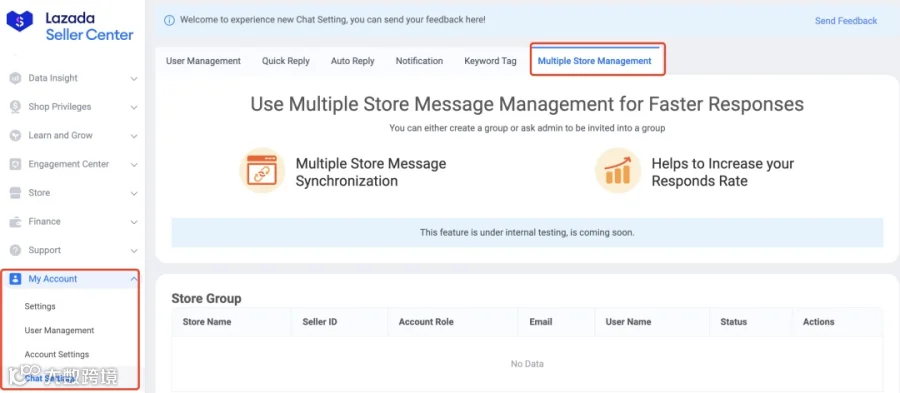This screenshot has width=900, height=393.
Task: Click the My Account person icon
Action: click(x=15, y=279)
